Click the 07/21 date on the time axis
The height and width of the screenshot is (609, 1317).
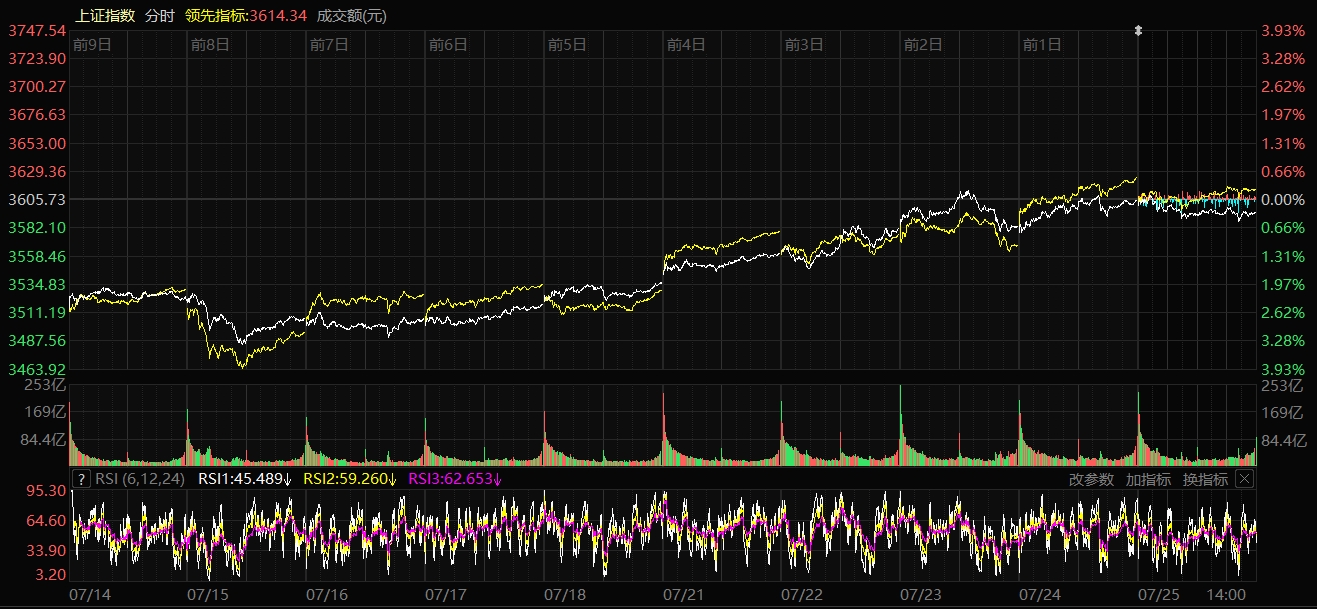click(x=685, y=594)
